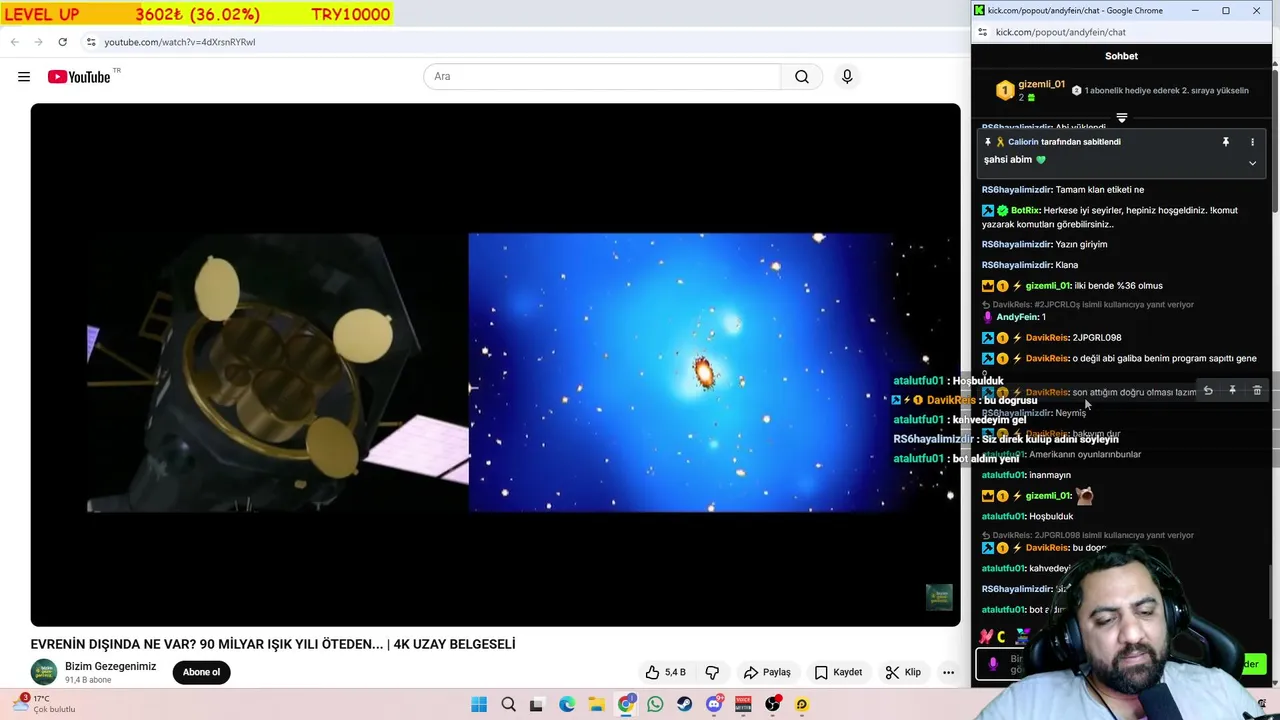This screenshot has height=720, width=1280.
Task: Switch to Google Chrome in the taskbar
Action: click(626, 705)
